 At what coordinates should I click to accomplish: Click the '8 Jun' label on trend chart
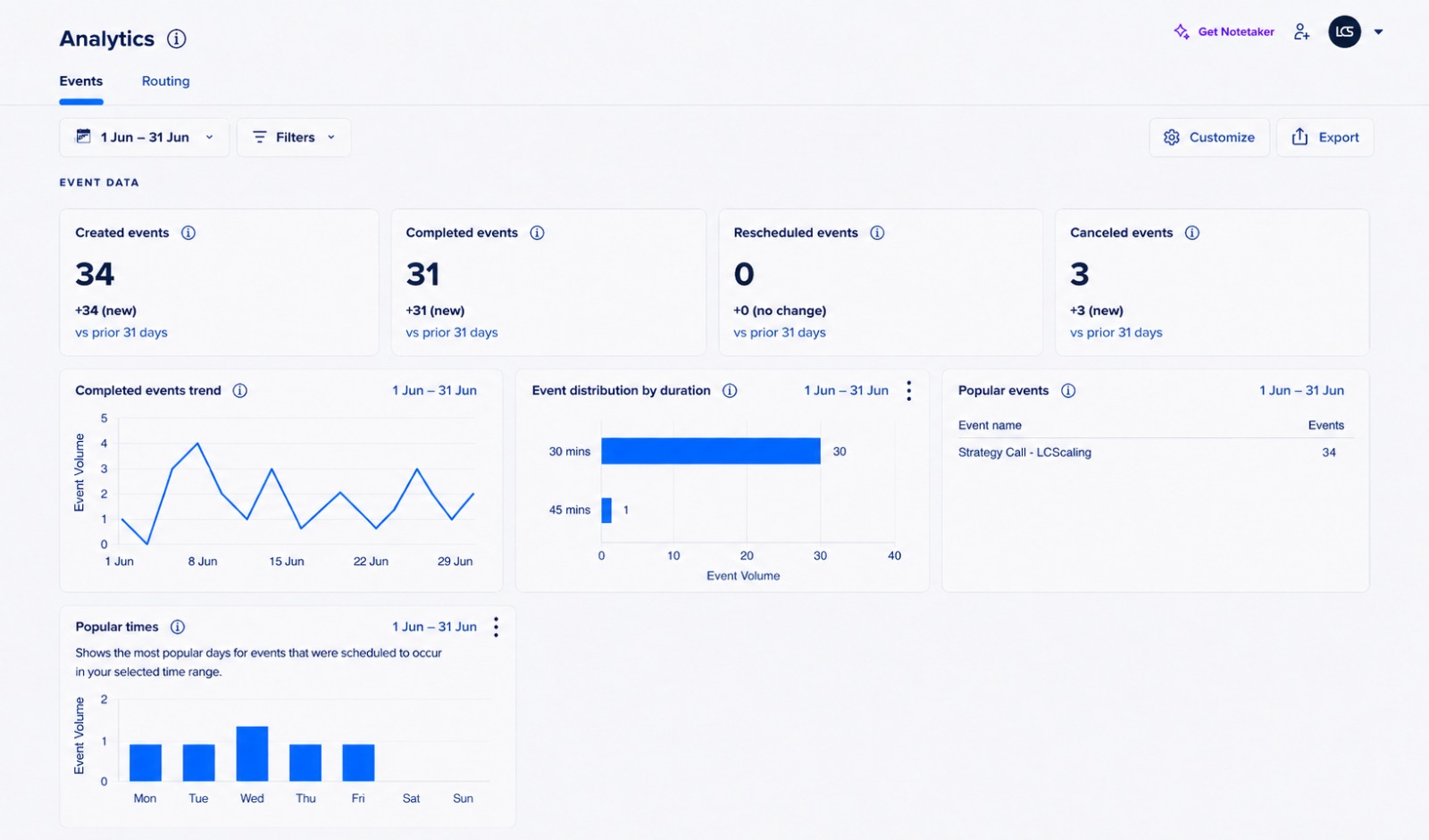203,561
